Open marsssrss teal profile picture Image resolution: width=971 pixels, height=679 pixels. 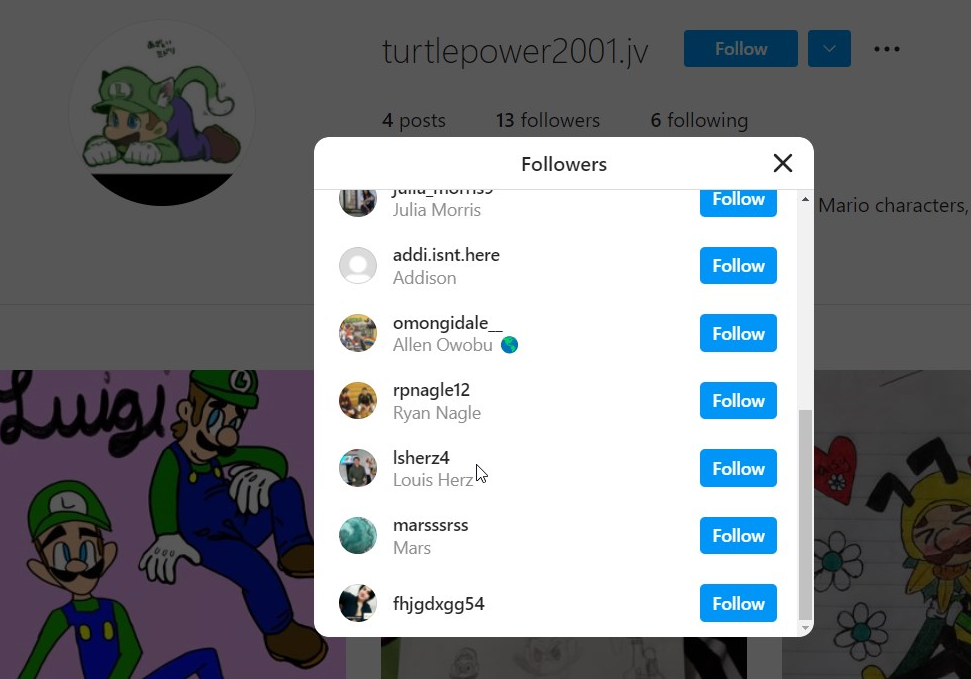click(358, 535)
